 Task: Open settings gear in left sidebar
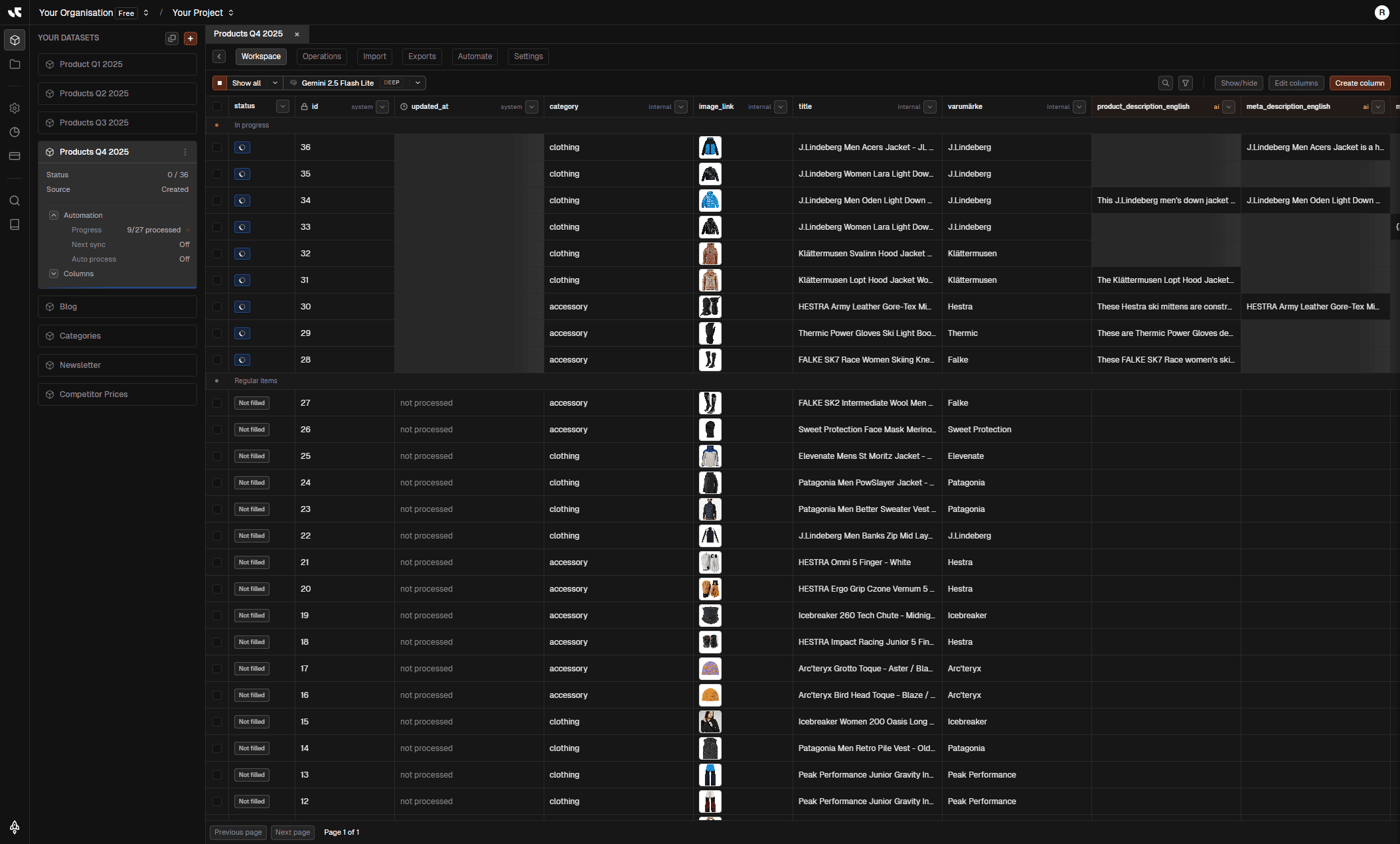(15, 108)
